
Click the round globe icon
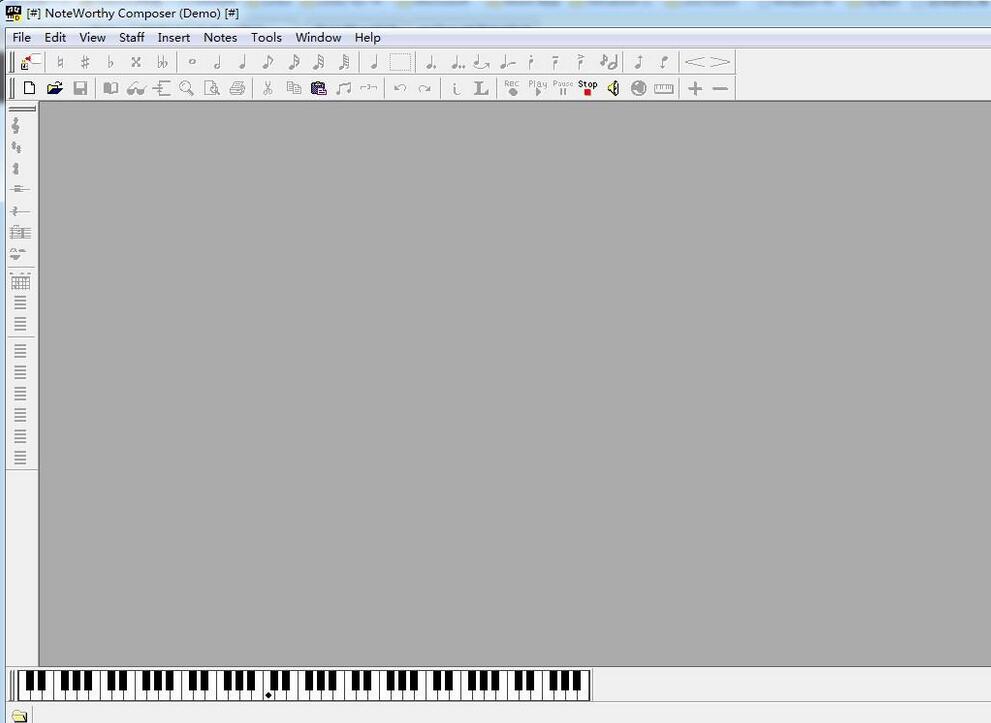pos(638,88)
